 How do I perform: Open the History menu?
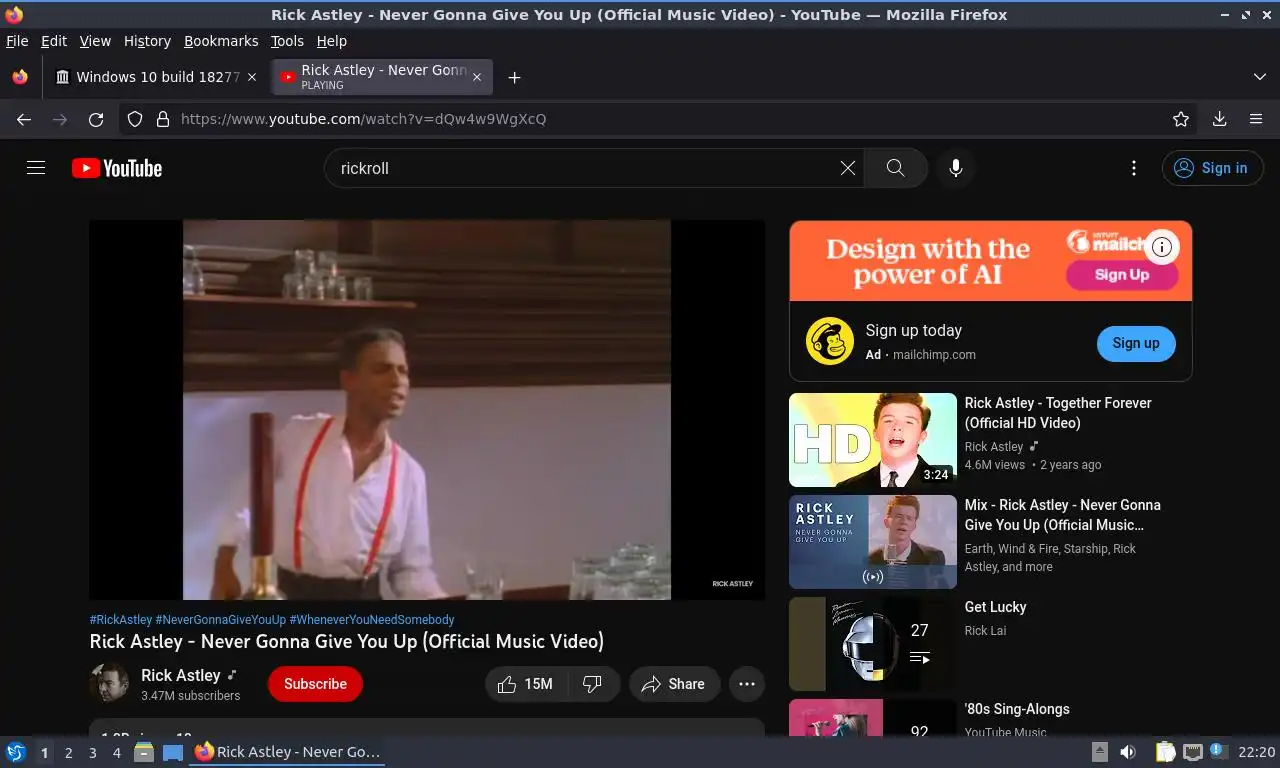pos(147,41)
